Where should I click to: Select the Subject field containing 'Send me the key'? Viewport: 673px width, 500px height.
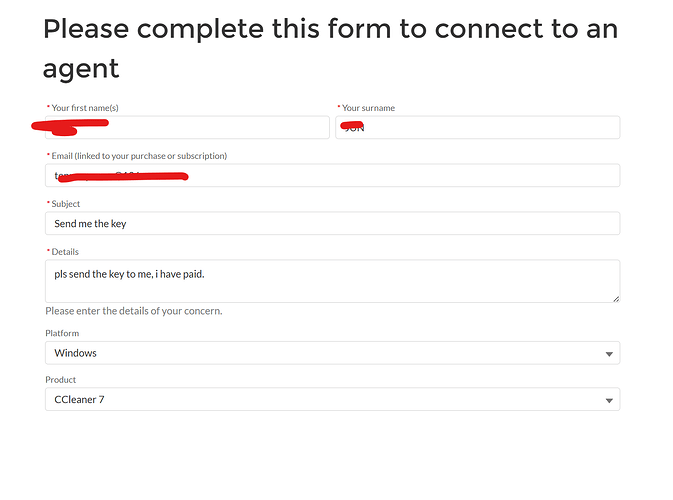(332, 224)
